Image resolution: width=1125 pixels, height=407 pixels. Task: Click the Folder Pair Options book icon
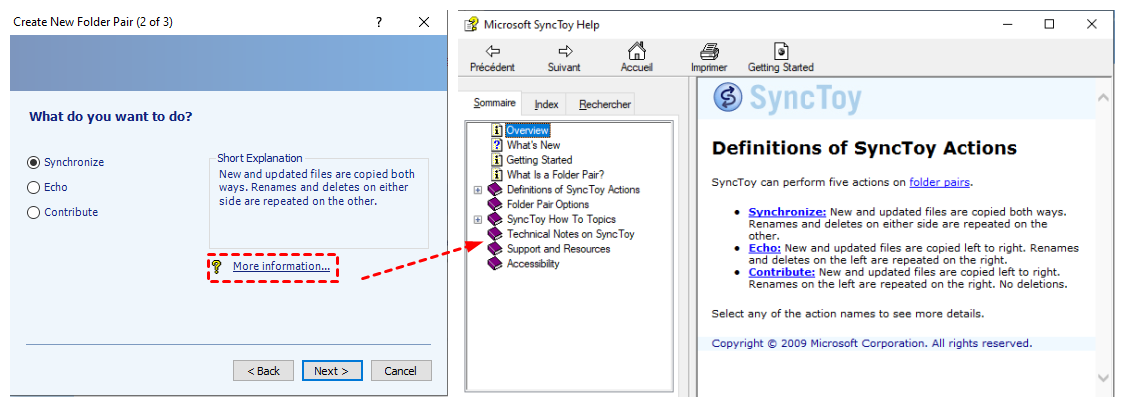point(495,205)
